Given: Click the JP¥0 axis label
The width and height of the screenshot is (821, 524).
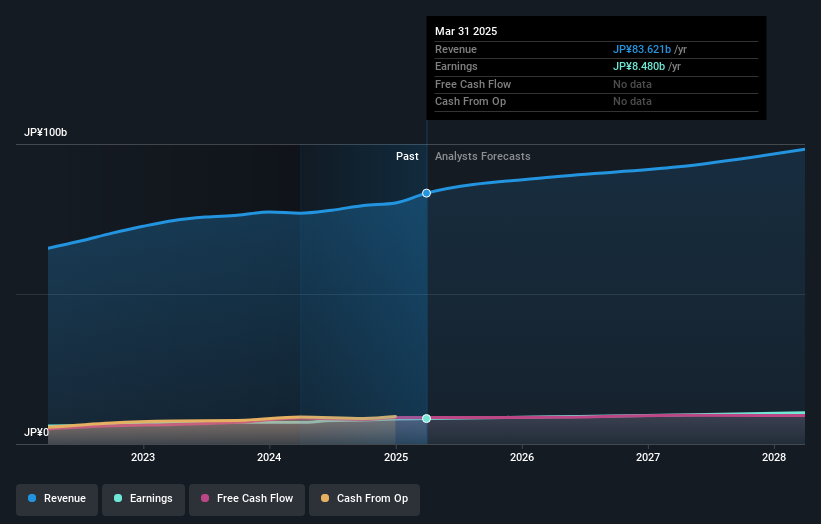Looking at the screenshot, I should 36,432.
